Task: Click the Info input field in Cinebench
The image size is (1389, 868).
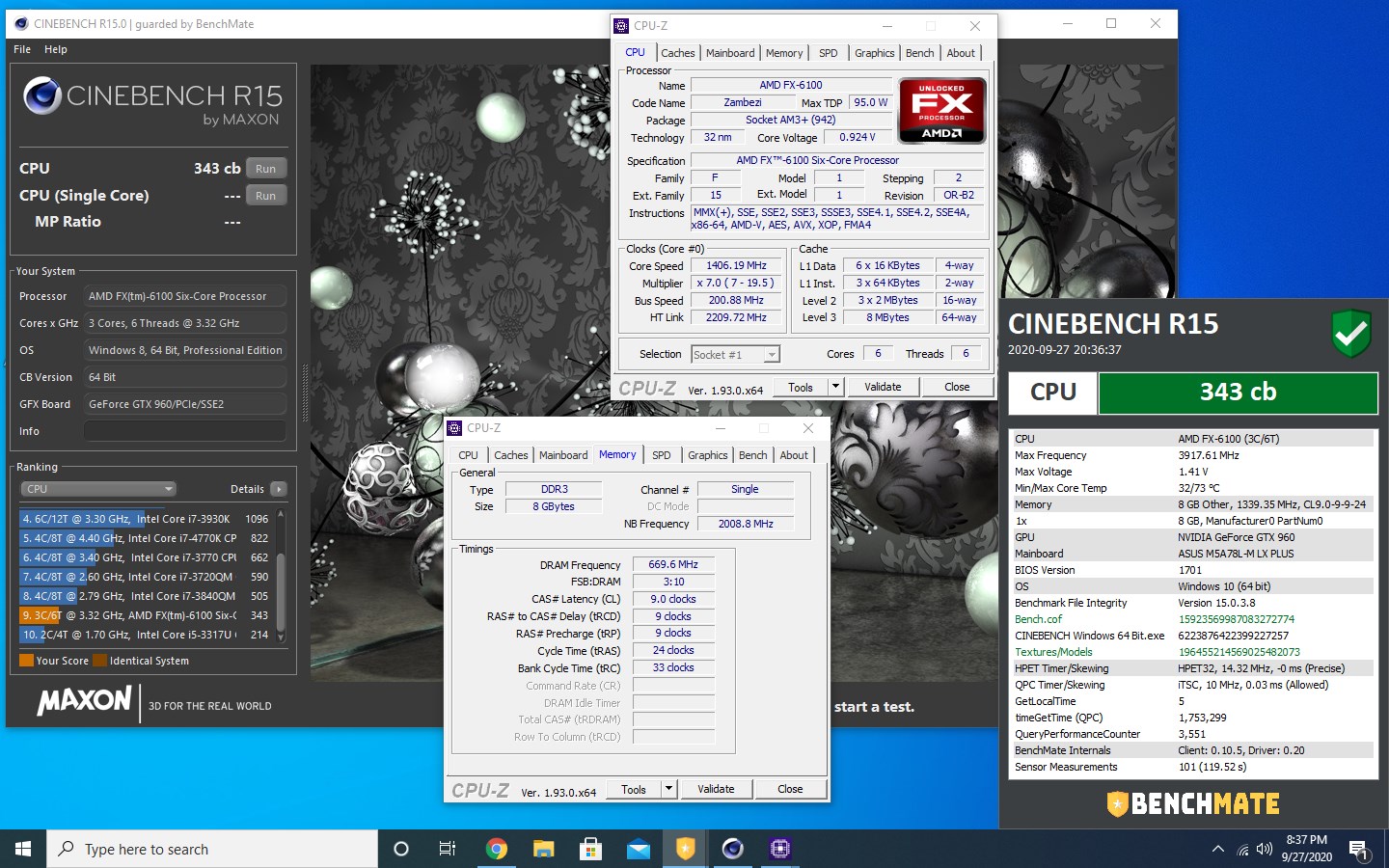Action: click(x=185, y=431)
